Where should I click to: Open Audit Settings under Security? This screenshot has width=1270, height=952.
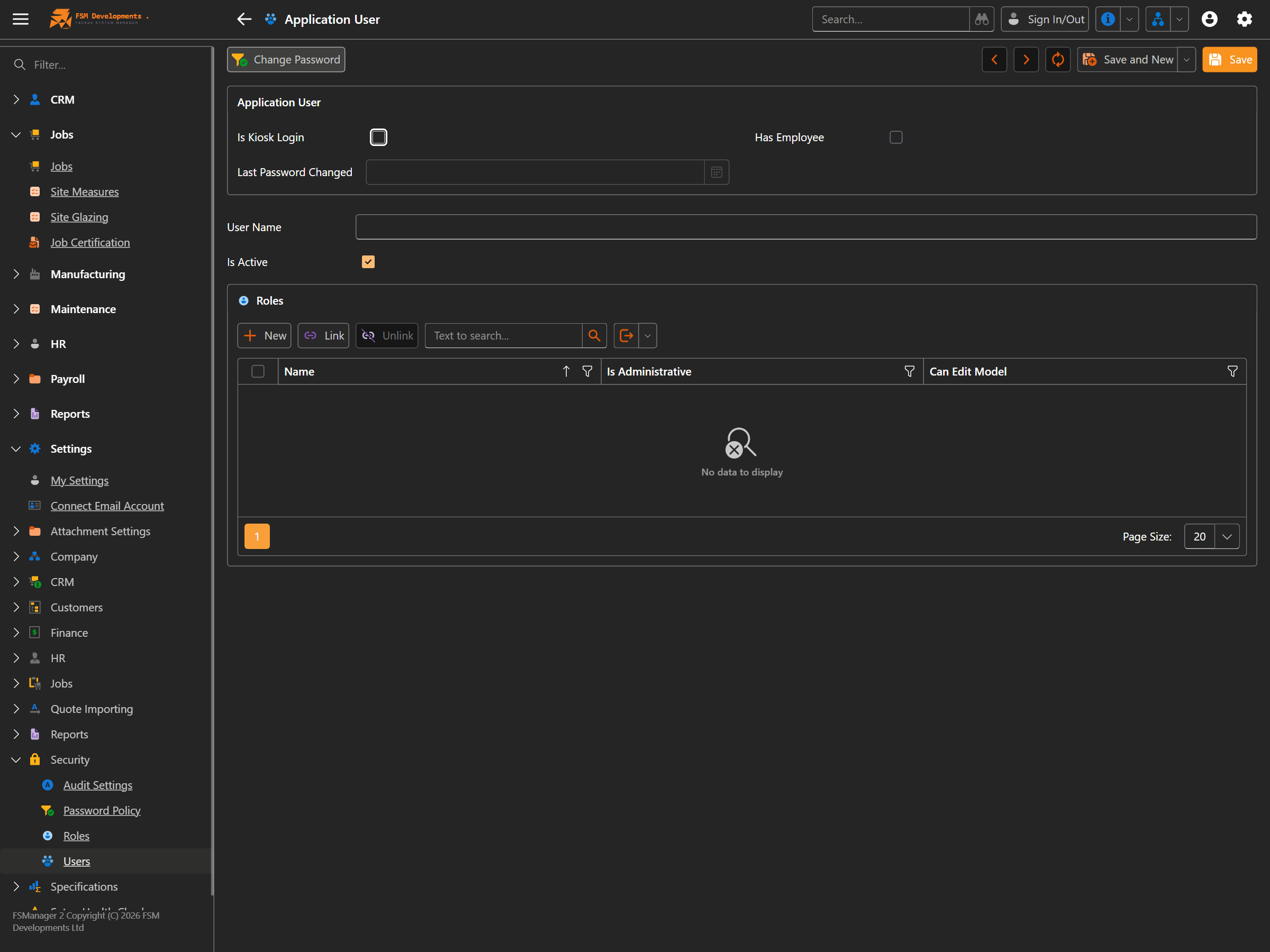[97, 785]
